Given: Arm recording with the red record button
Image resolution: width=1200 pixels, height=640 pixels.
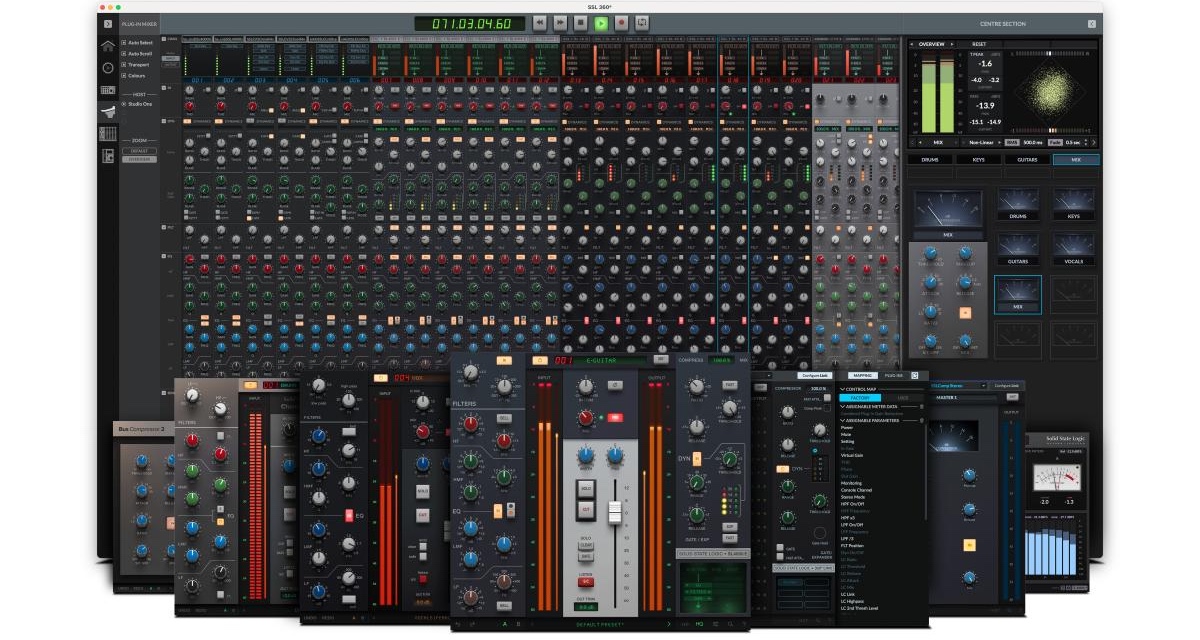Looking at the screenshot, I should coord(621,22).
